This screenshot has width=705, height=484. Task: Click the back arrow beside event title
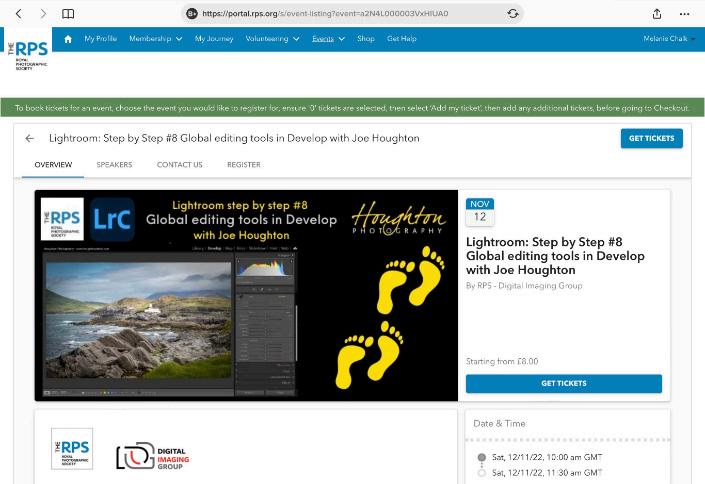click(30, 139)
